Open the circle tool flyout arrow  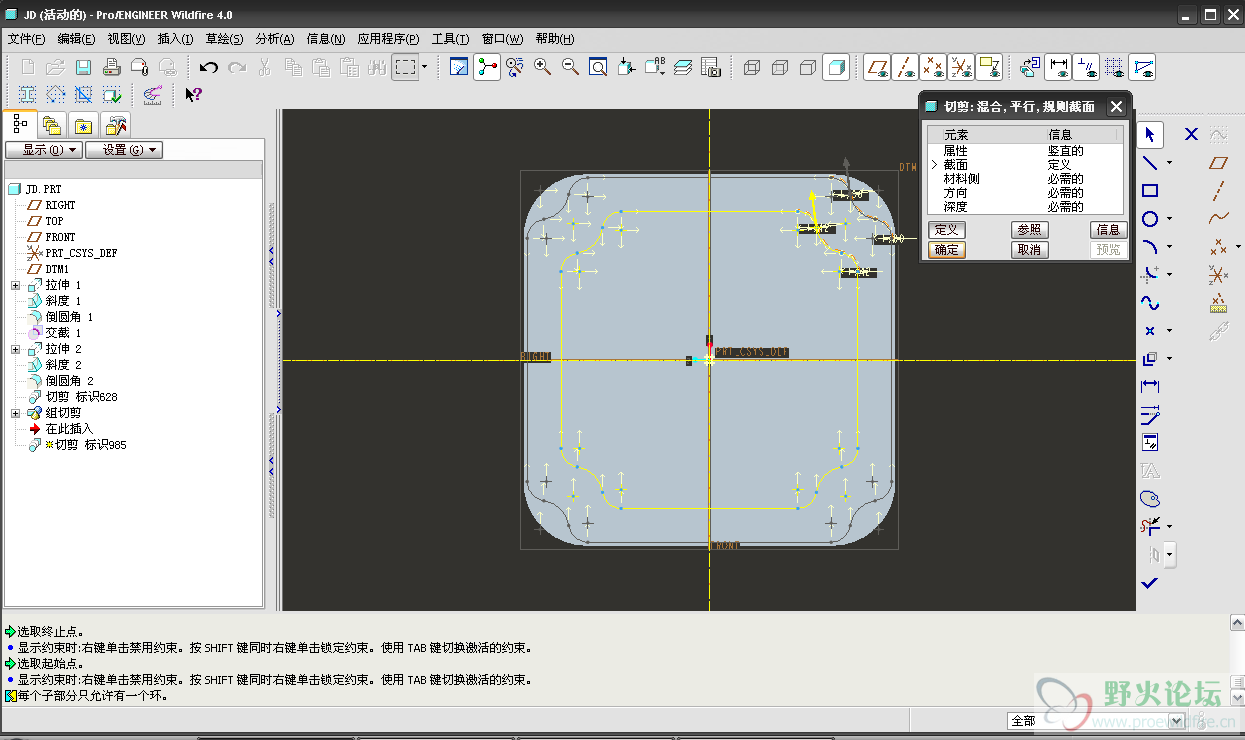coord(1169,219)
